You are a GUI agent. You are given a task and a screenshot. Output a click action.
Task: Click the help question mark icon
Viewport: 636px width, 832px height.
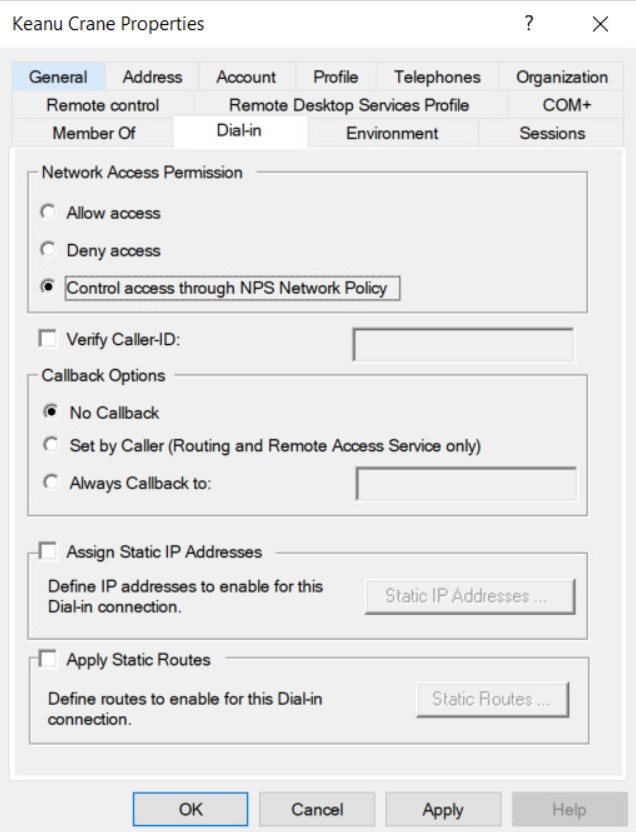point(527,24)
